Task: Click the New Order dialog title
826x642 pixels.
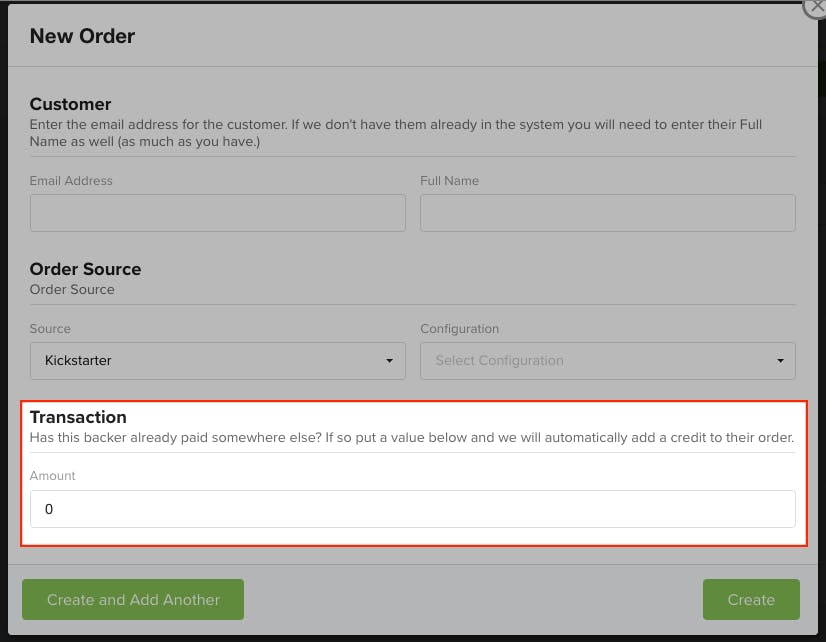Action: (x=82, y=36)
